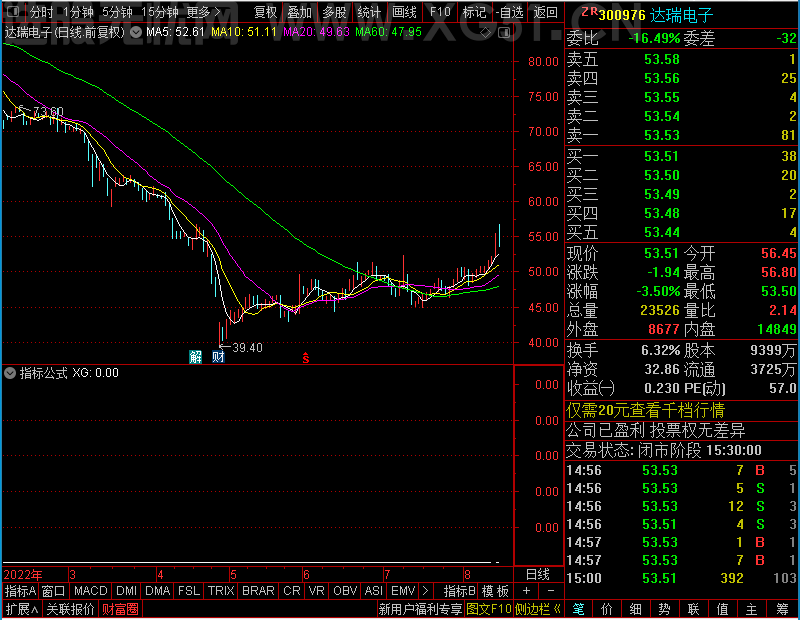The width and height of the screenshot is (800, 620).
Task: Select the 指标B tab
Action: (460, 591)
